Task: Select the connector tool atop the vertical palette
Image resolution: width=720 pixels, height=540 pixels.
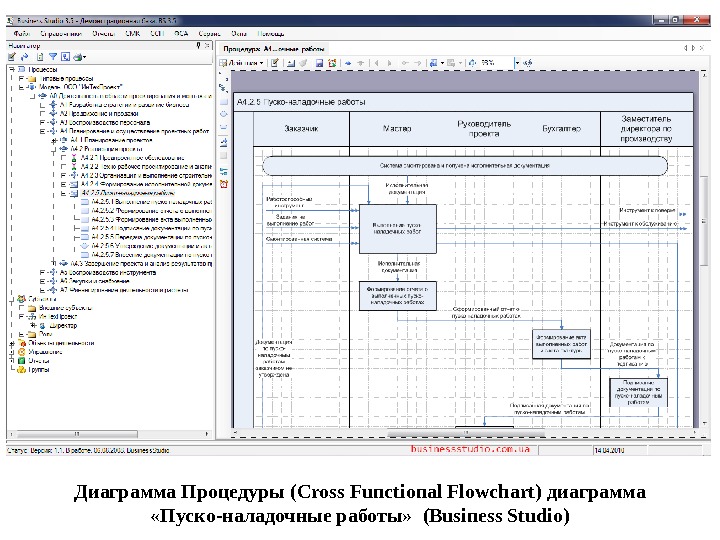Action: click(224, 87)
